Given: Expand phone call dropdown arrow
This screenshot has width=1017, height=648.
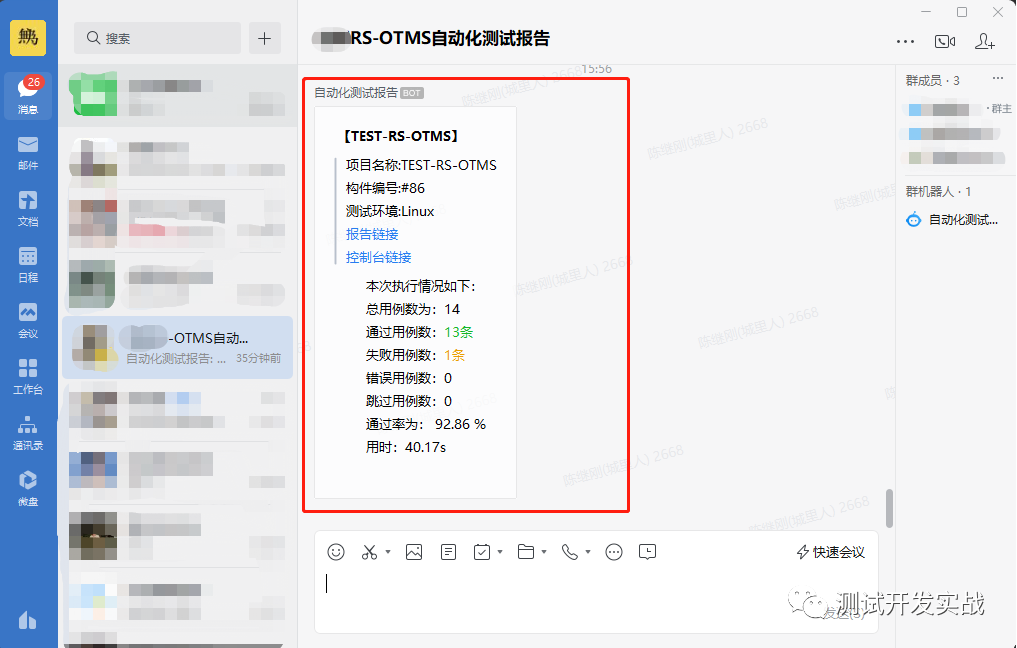Looking at the screenshot, I should pos(588,552).
